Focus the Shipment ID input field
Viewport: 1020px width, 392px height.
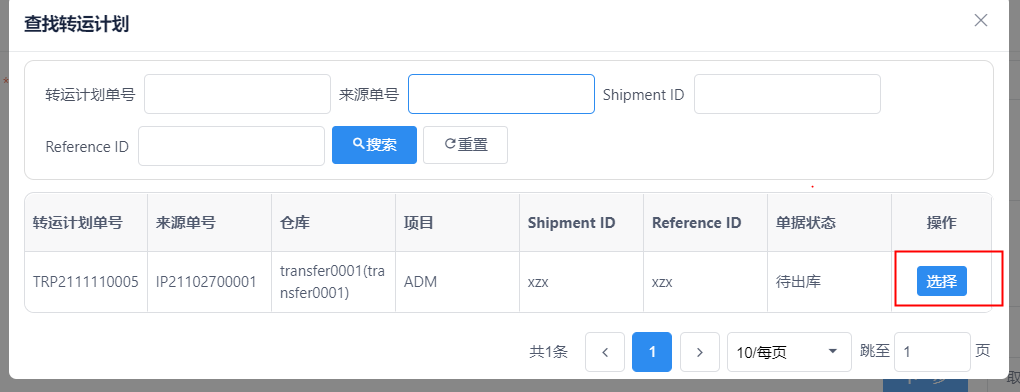point(787,94)
